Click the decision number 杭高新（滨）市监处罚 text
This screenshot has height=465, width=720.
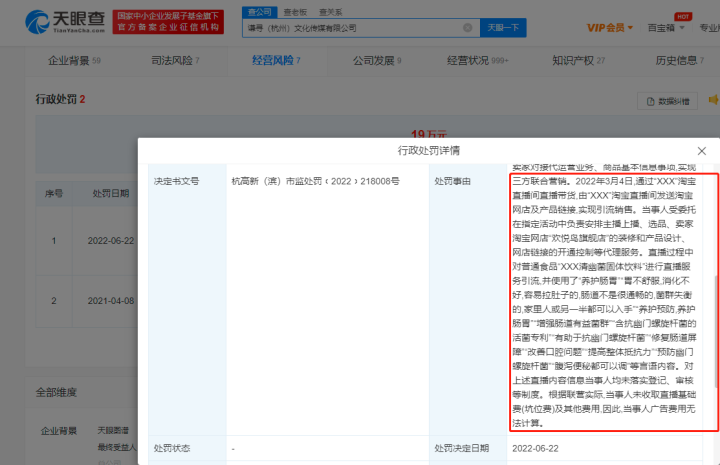315,182
